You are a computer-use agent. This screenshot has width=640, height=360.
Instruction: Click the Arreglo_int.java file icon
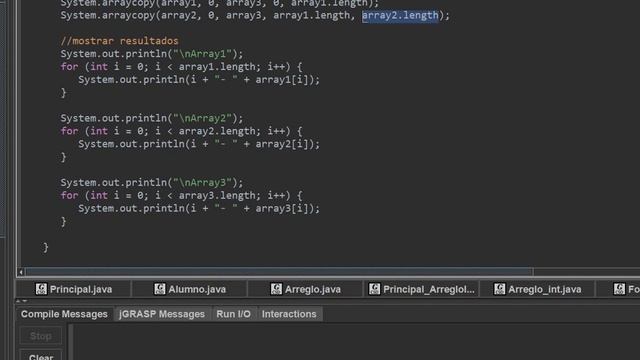(x=500, y=289)
